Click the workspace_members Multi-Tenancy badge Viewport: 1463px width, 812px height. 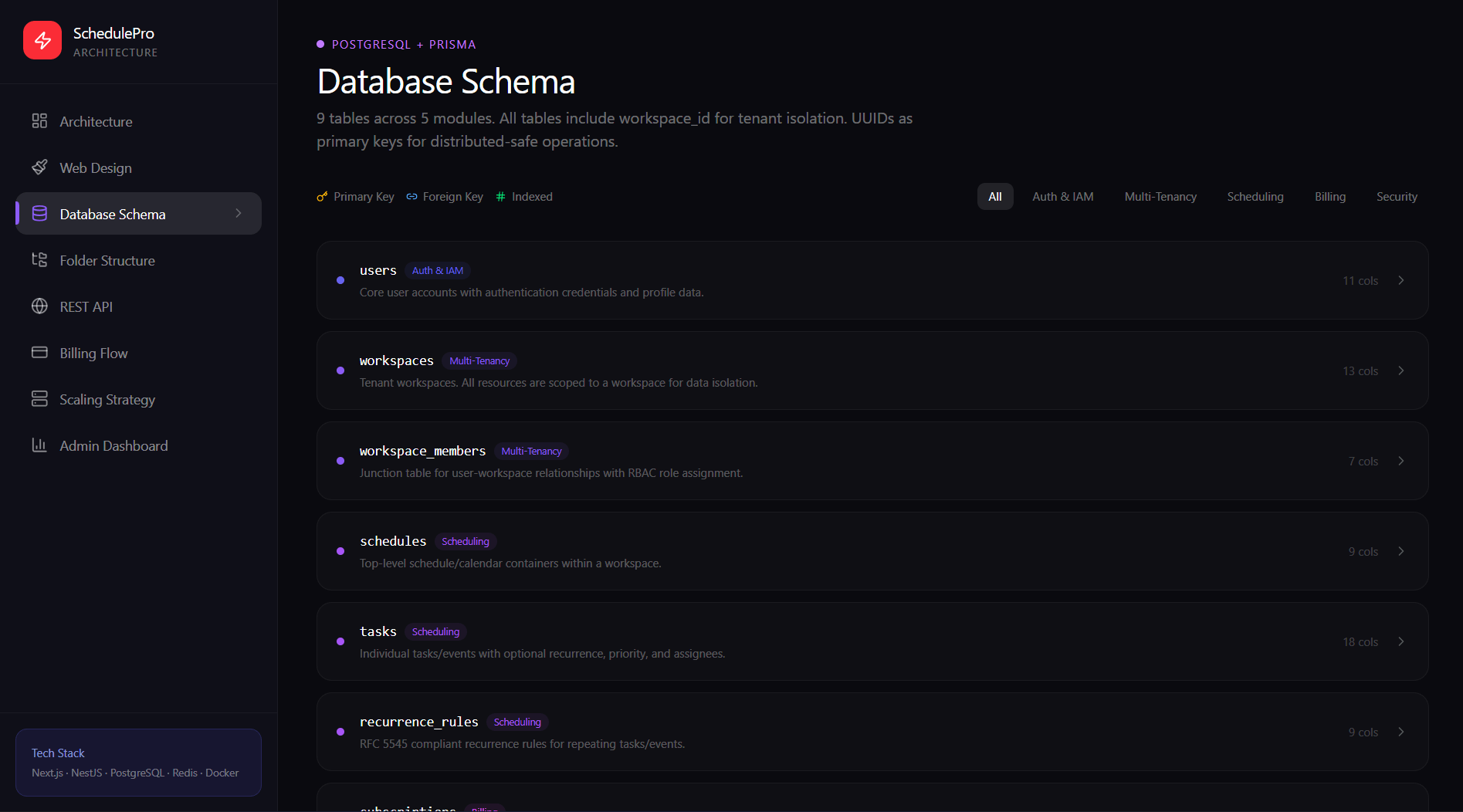point(531,451)
